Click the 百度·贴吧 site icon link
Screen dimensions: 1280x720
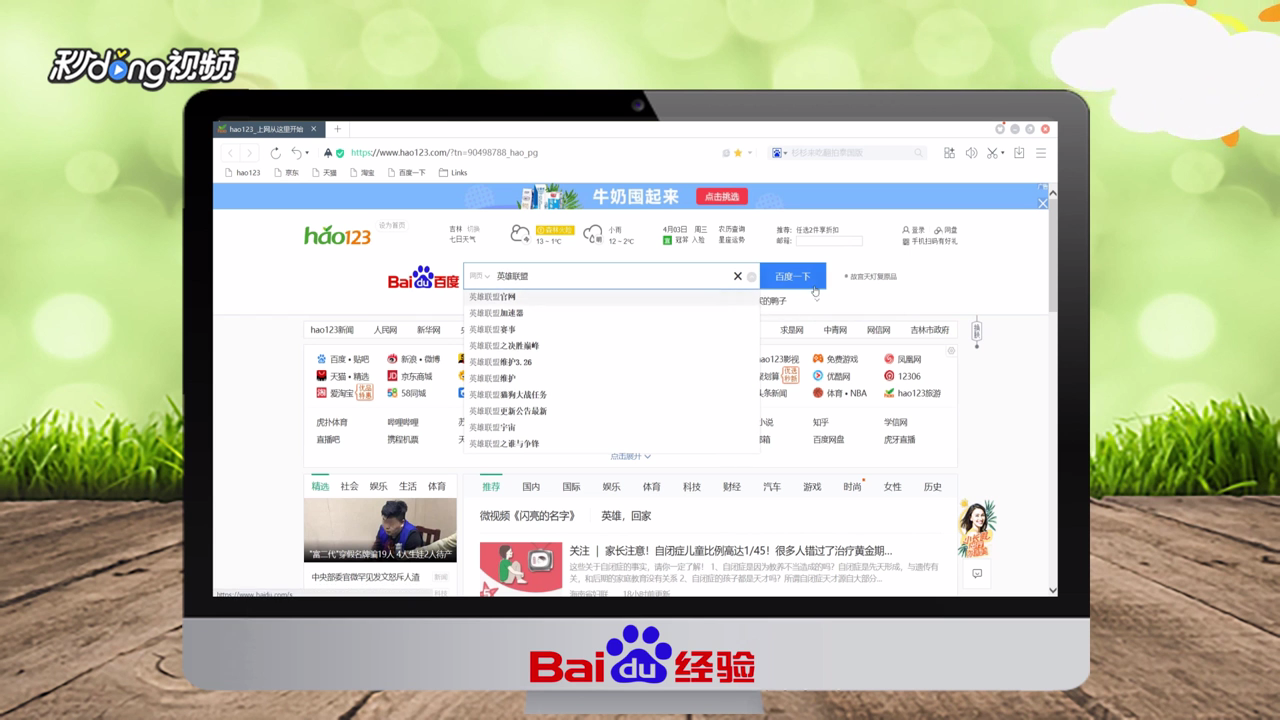[x=342, y=359]
